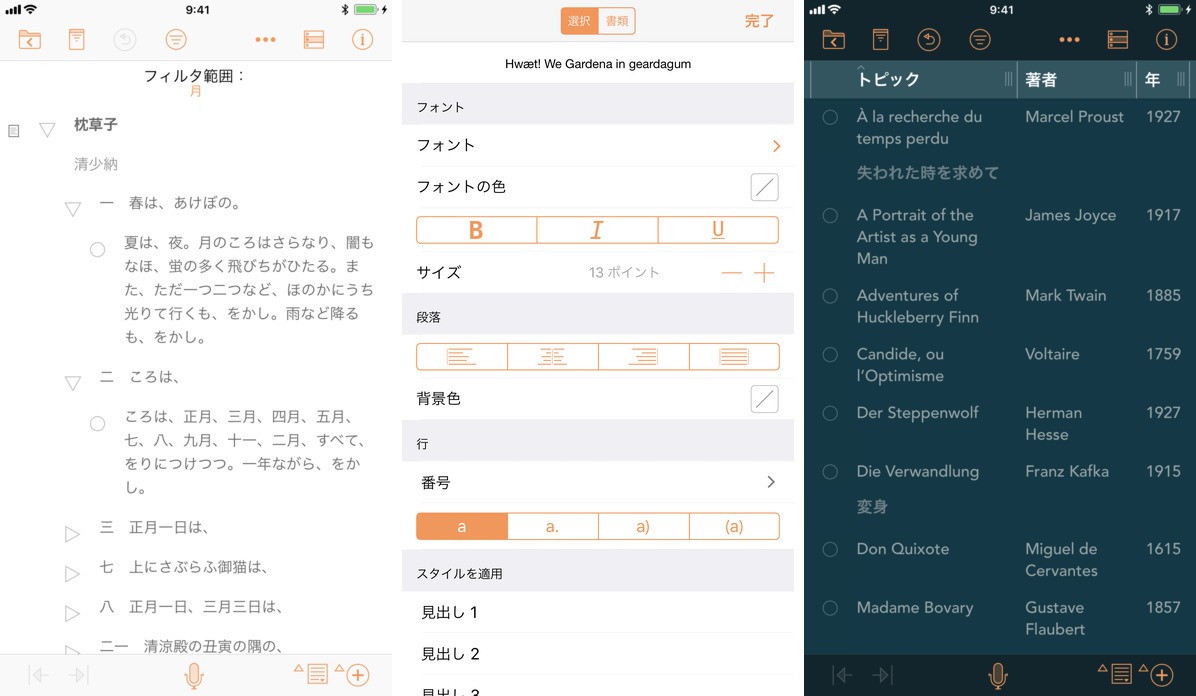Viewport: 1196px width, 696px height.
Task: Open the info inspector icon in left screen
Action: (362, 39)
